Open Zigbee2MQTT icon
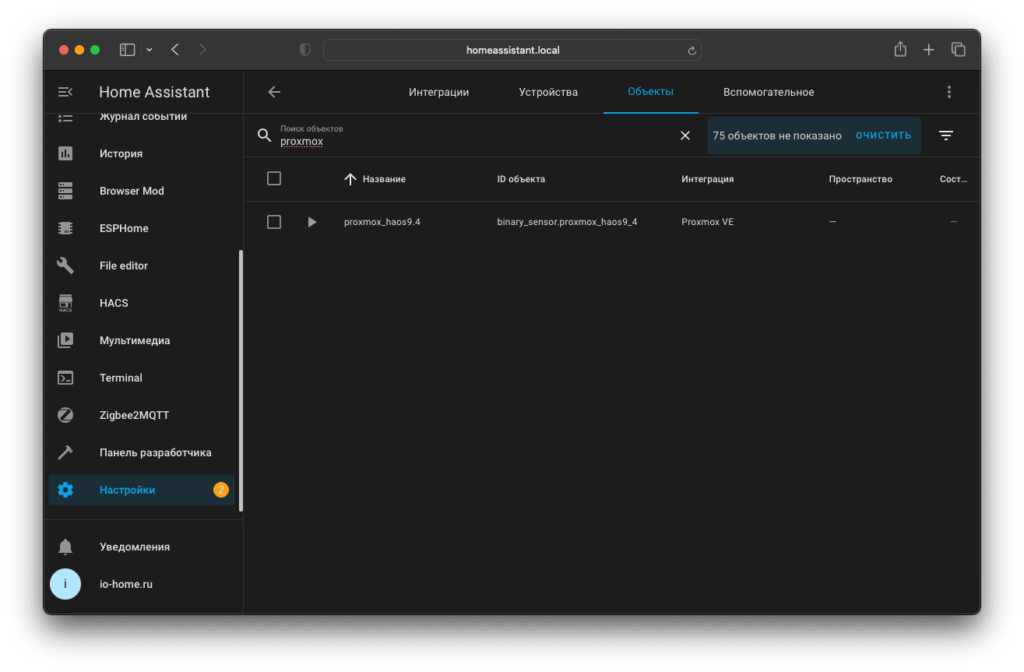1024x672 pixels. [x=65, y=415]
